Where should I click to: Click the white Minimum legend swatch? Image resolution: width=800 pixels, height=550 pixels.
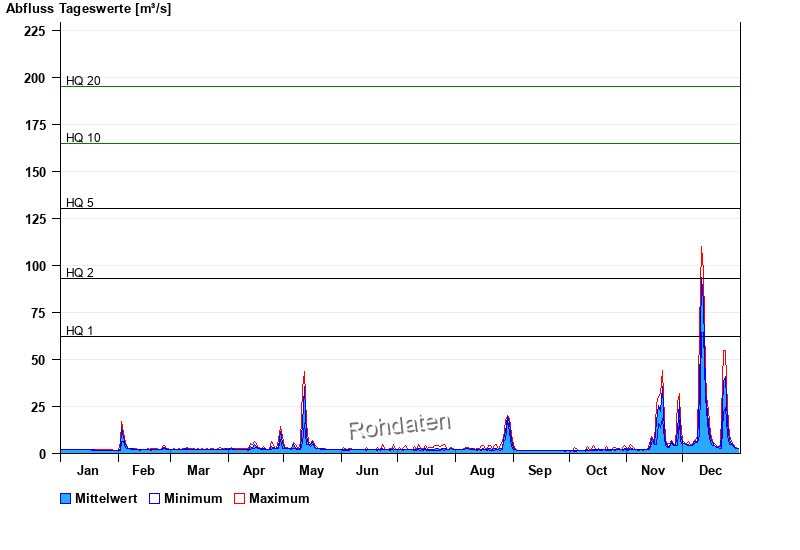pos(155,499)
